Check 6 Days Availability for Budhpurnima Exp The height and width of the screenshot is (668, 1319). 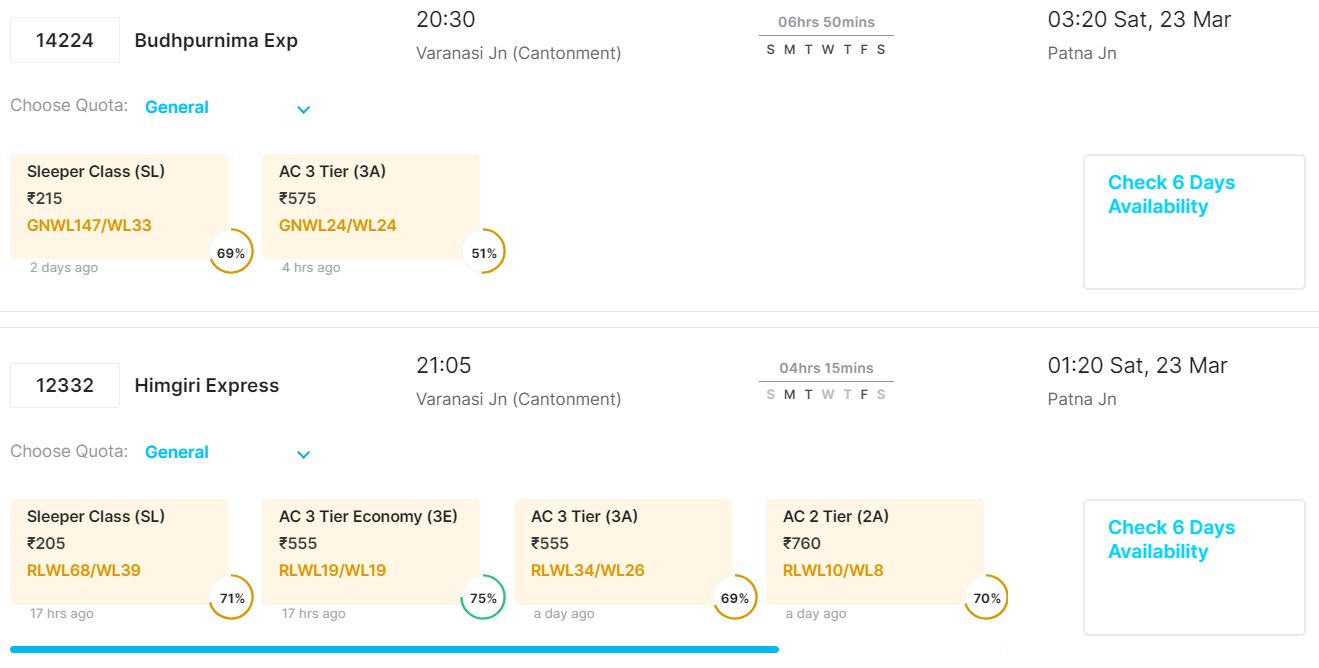coord(1171,195)
